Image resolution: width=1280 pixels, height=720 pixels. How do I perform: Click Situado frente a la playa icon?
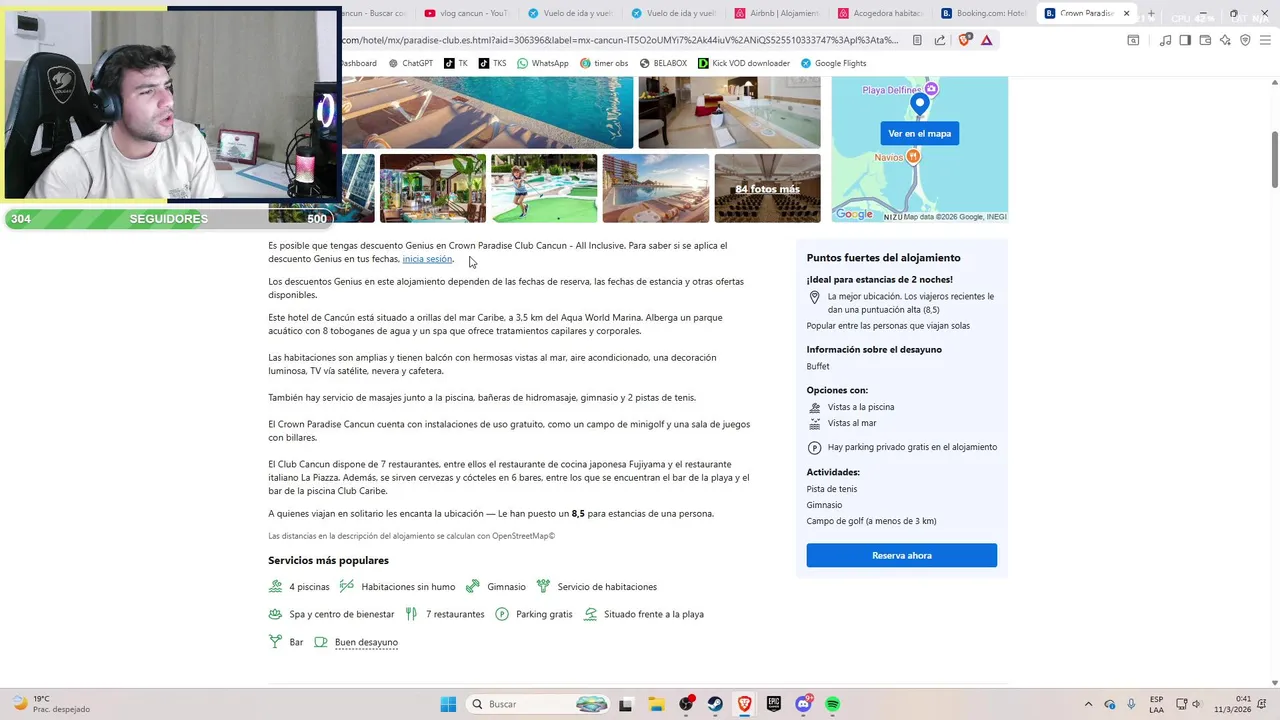(591, 614)
